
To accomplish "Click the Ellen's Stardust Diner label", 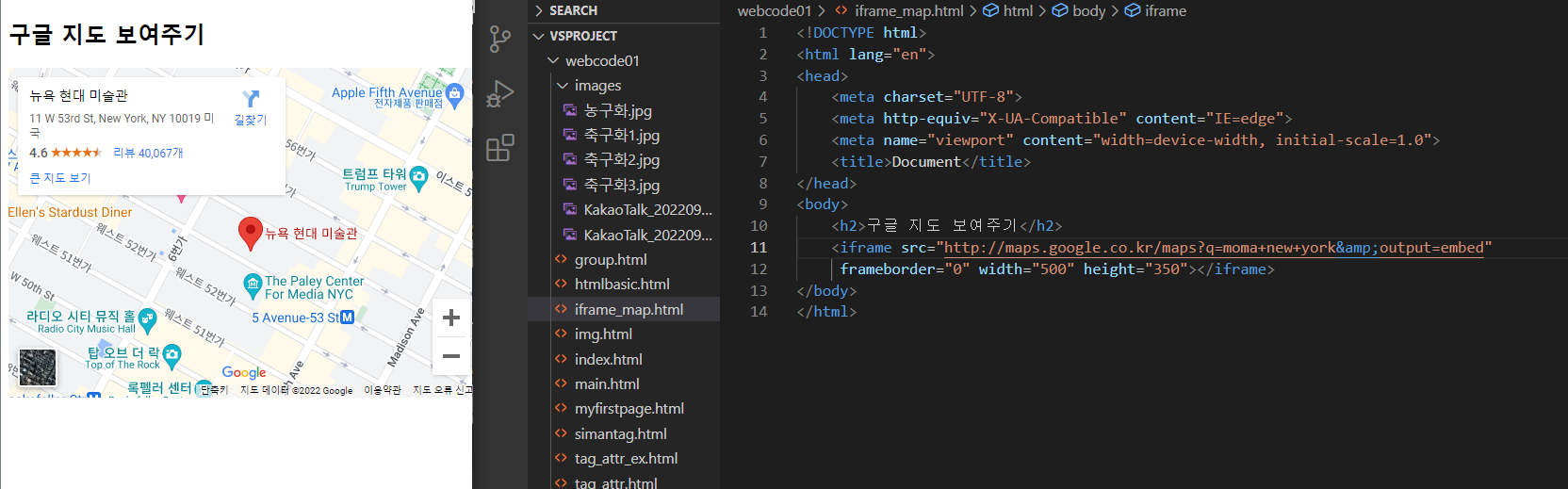I will 70,212.
